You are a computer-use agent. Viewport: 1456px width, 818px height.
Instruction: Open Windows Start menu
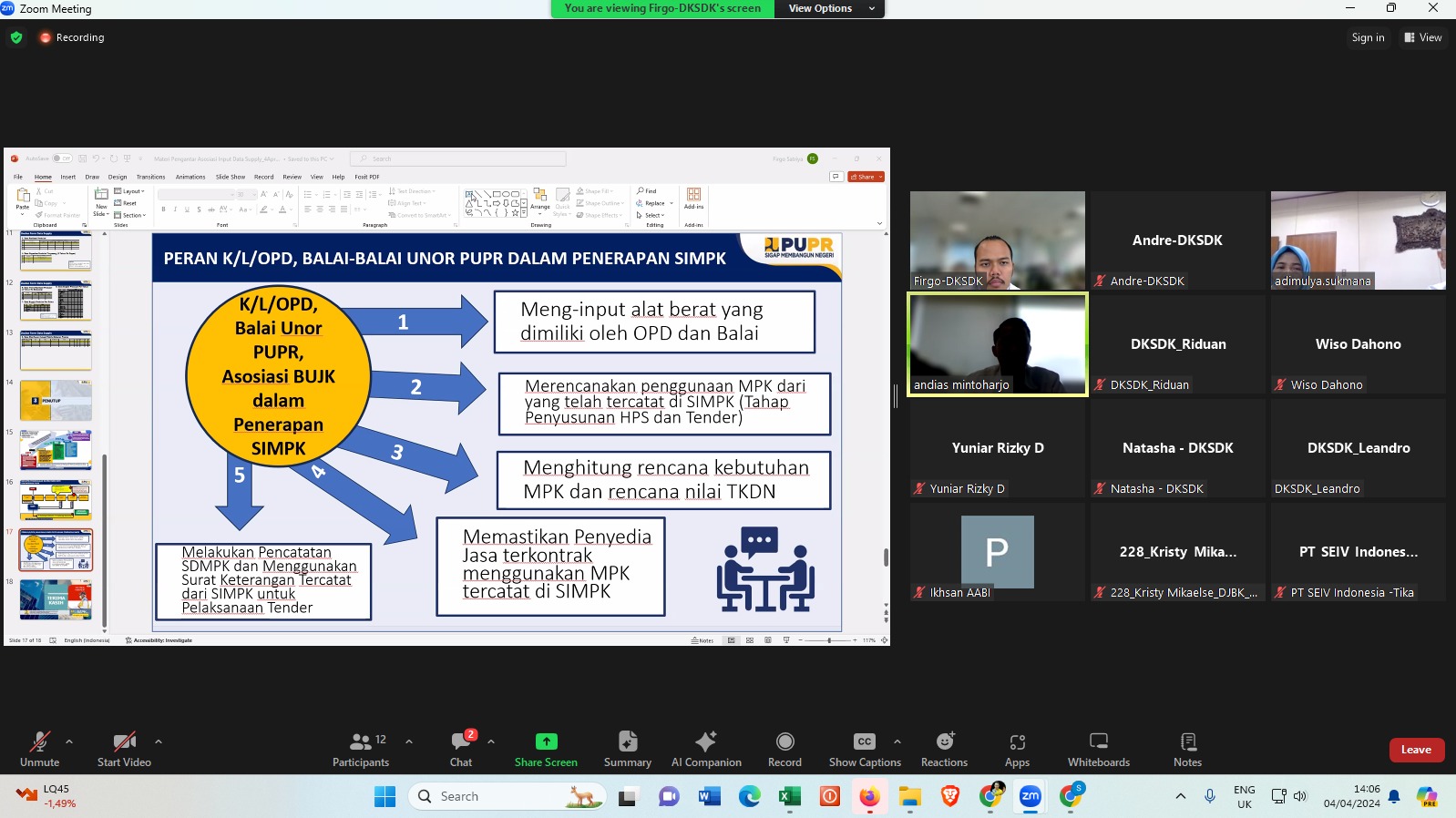pos(385,796)
